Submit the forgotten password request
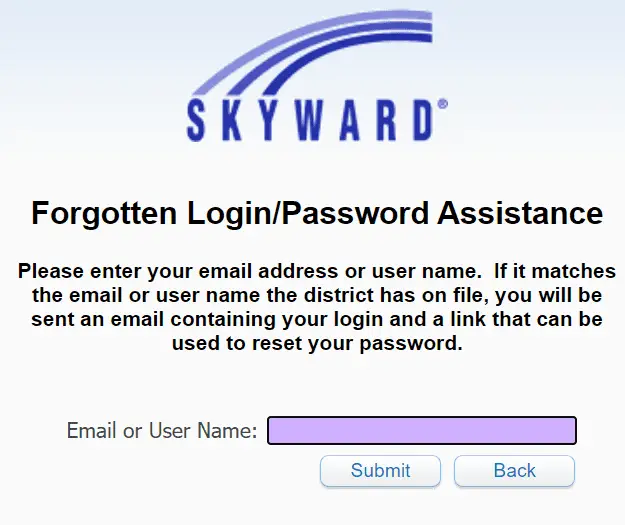 pos(380,470)
